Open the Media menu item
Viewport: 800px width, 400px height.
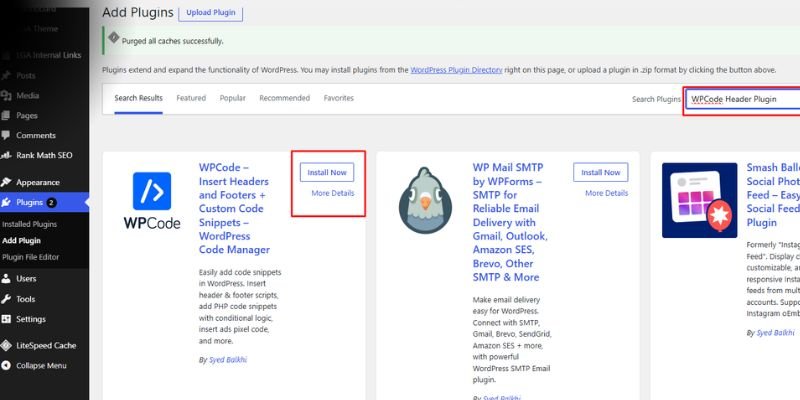tap(28, 95)
